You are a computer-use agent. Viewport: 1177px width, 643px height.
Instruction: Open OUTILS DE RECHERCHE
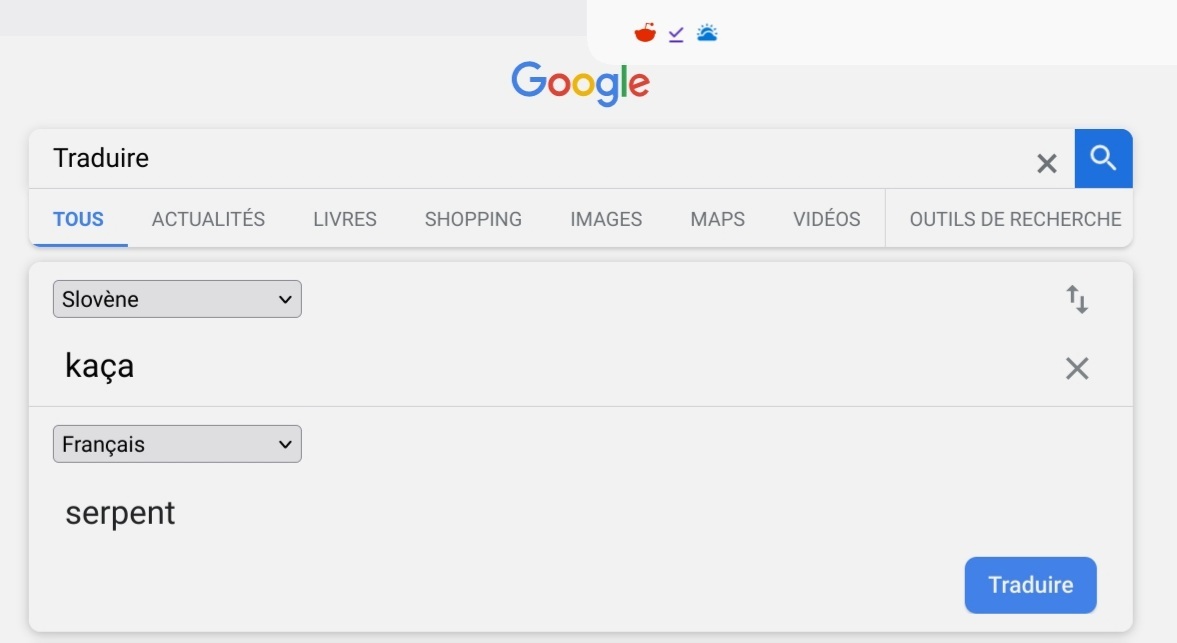point(1015,219)
